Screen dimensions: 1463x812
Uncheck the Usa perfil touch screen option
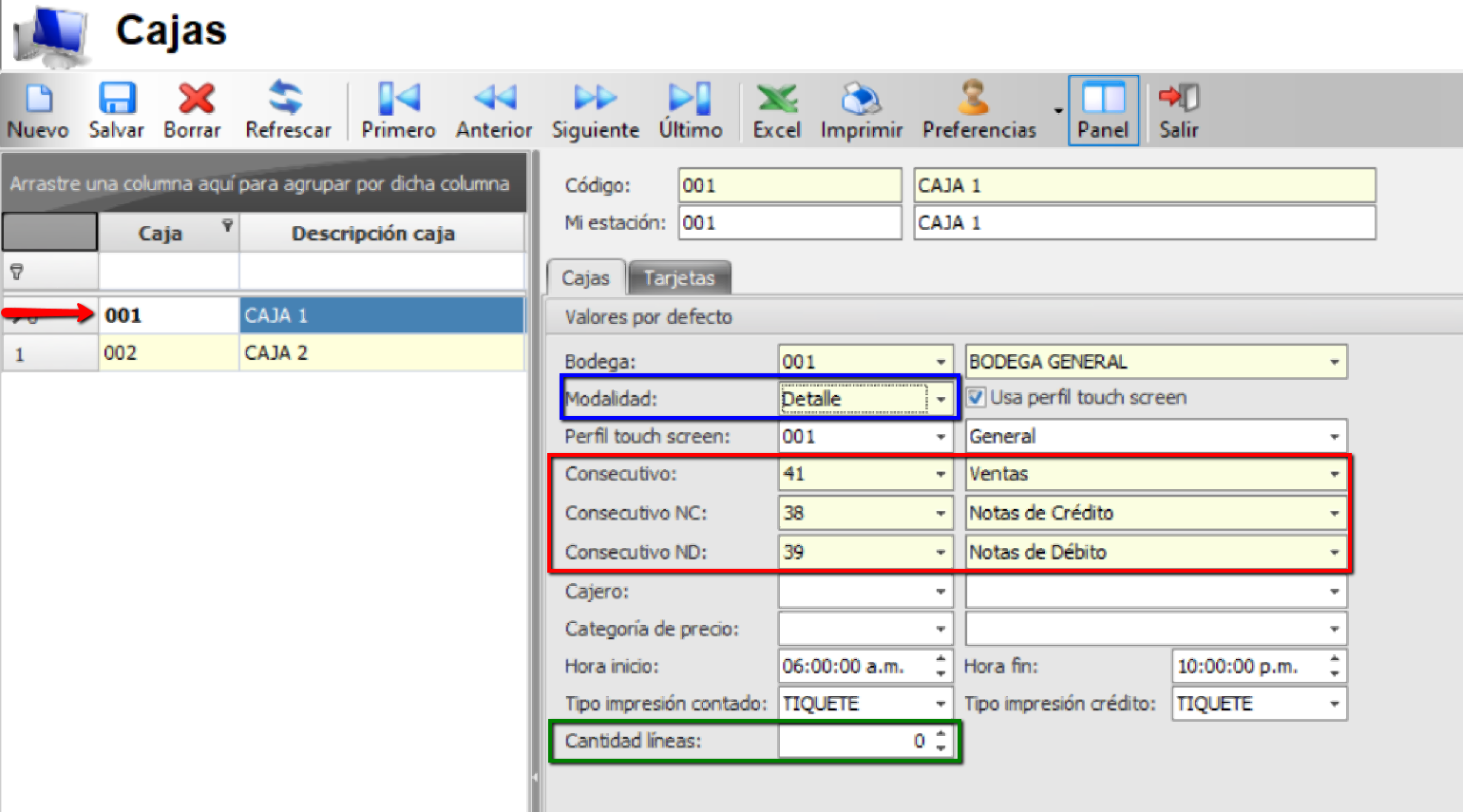coord(976,397)
